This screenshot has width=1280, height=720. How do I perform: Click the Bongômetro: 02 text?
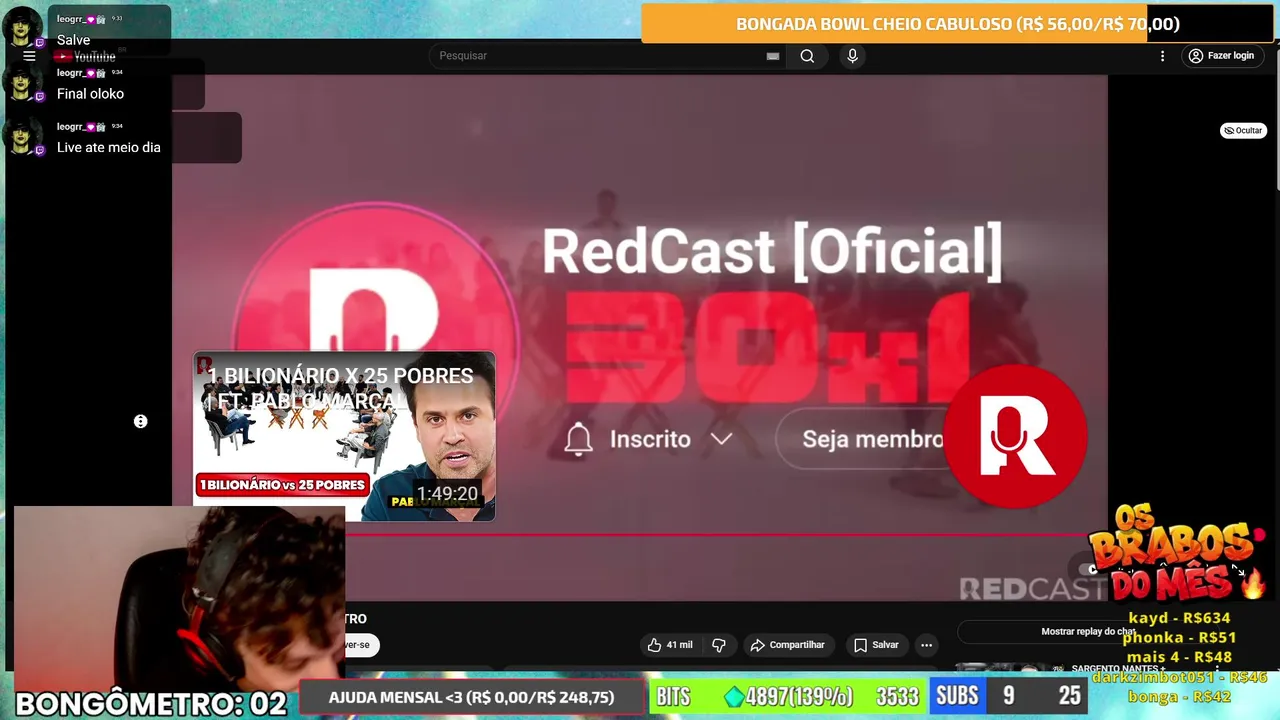[151, 703]
